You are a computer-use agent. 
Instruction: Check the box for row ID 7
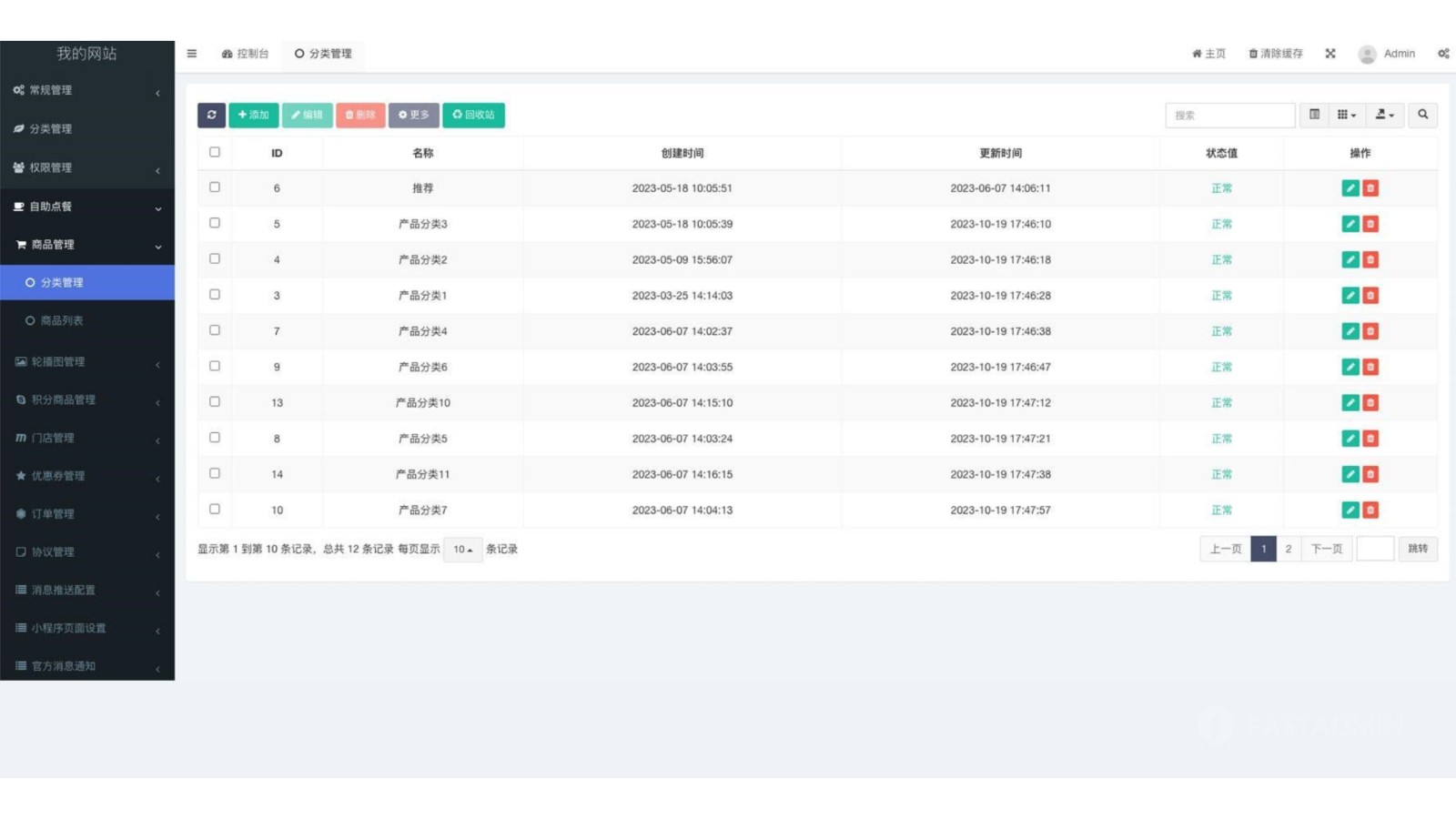coord(215,329)
